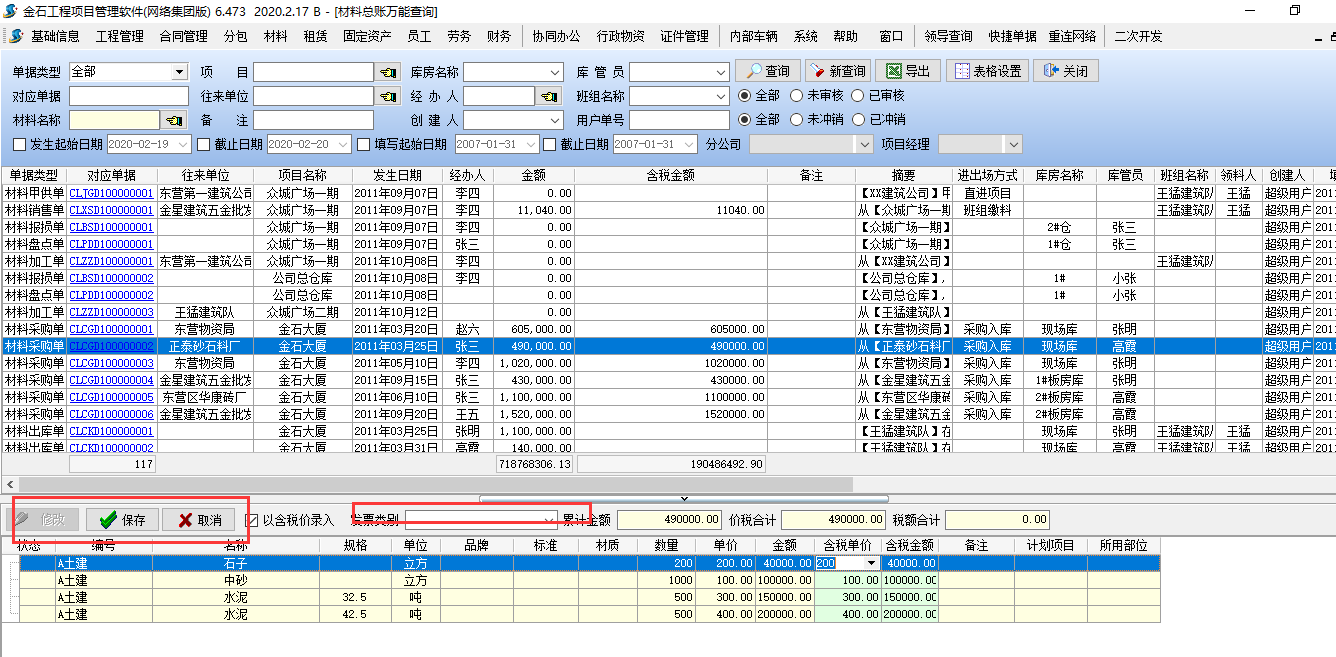
Task: Click the 保存 save button
Action: tap(123, 520)
